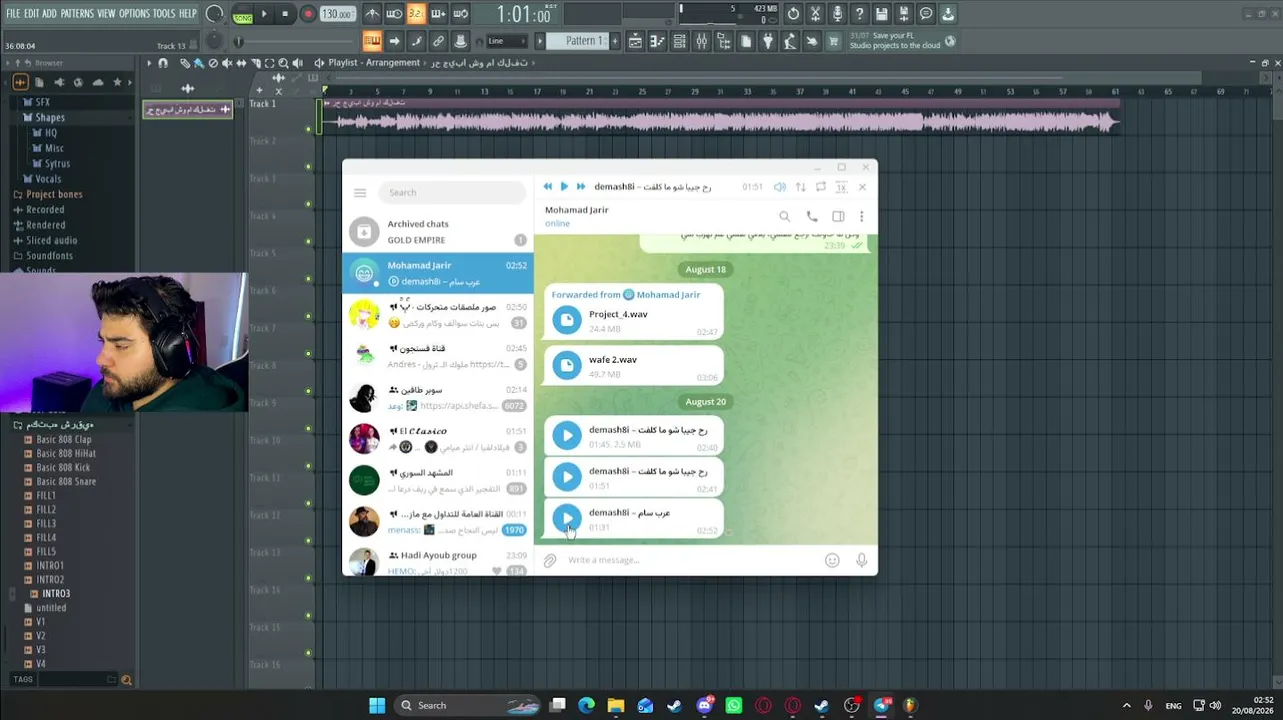Open the three-dot chat options menu
1283x720 pixels.
pos(861,216)
